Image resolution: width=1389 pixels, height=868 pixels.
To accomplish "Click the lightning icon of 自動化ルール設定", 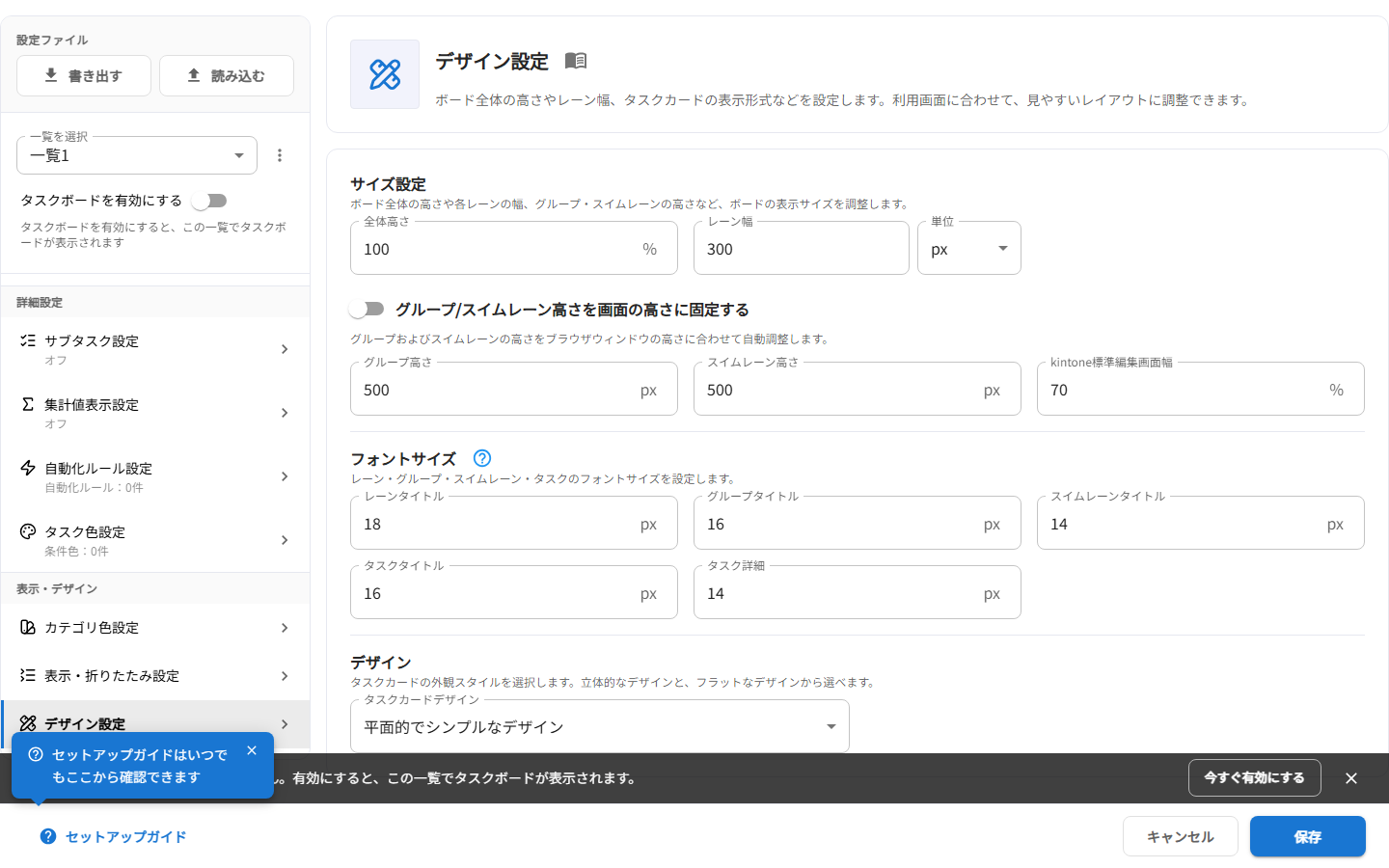I will [28, 468].
